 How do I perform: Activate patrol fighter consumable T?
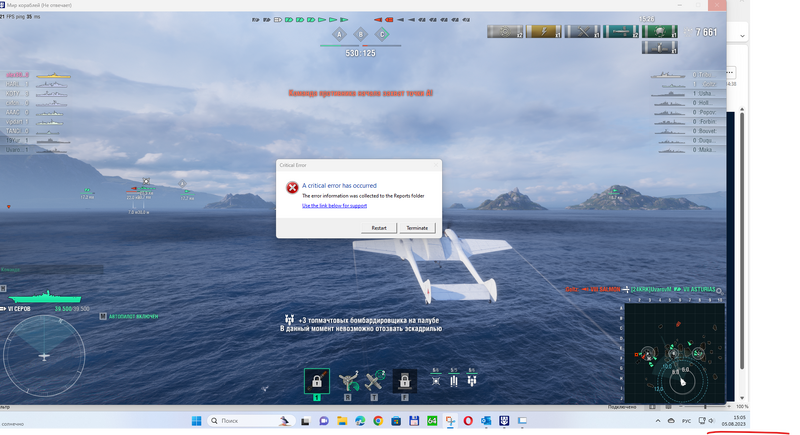[375, 381]
